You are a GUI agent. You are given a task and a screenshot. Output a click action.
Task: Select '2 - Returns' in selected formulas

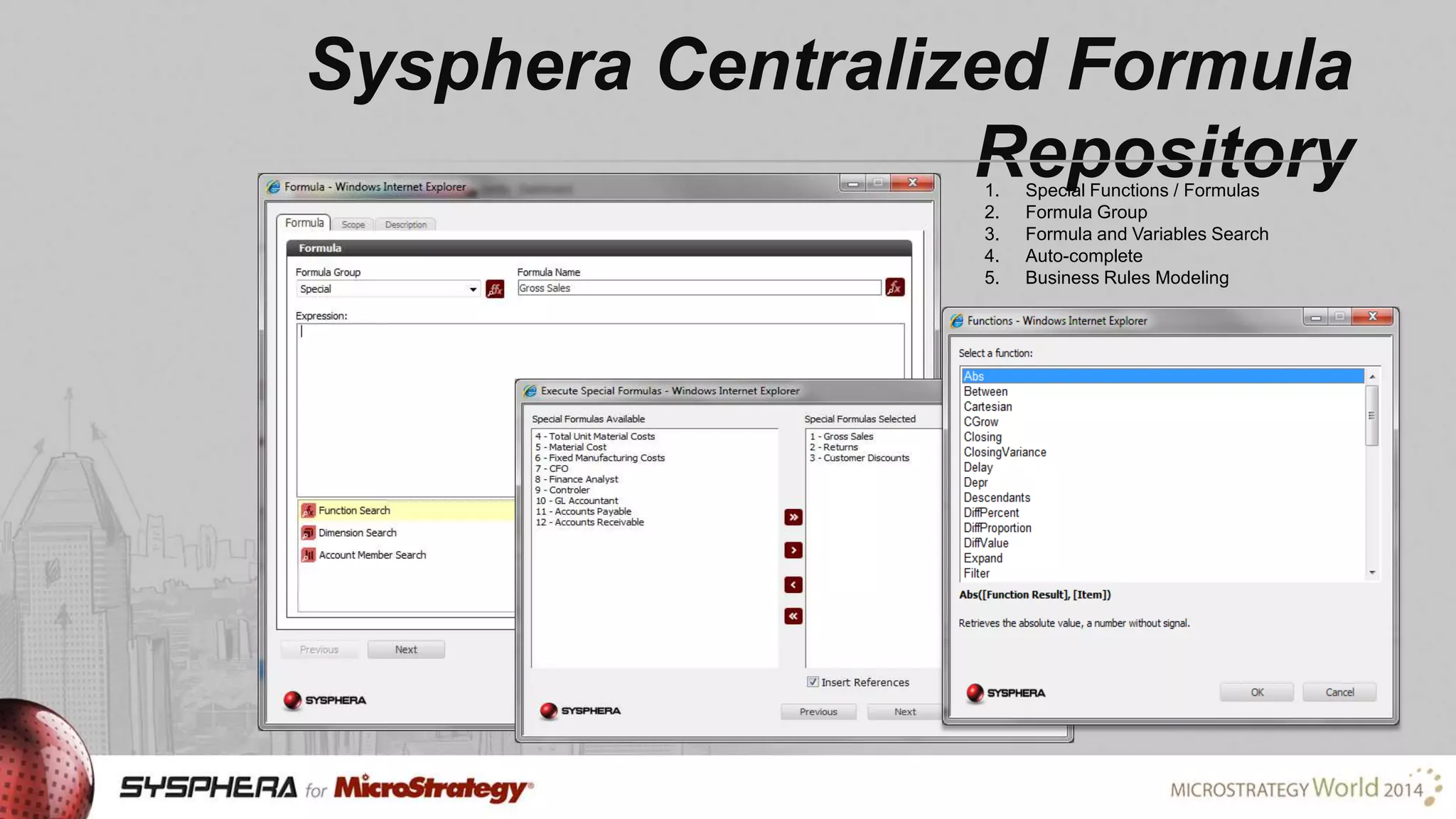pos(834,447)
